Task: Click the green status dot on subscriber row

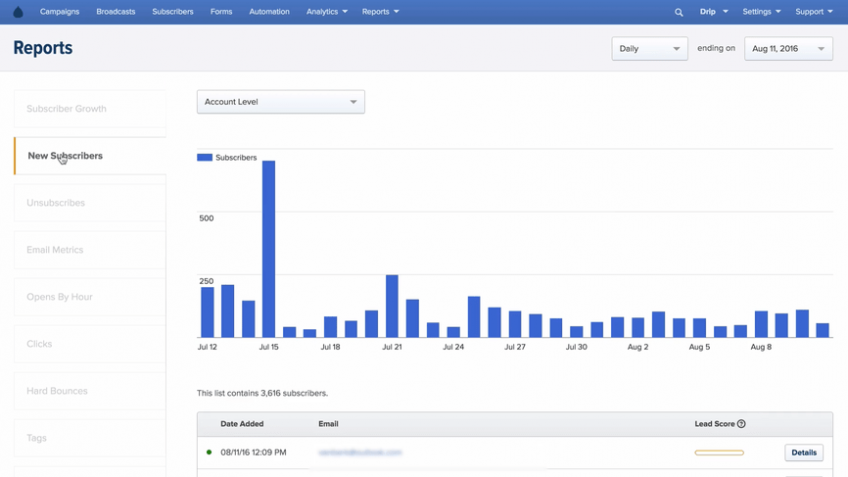Action: pos(209,452)
